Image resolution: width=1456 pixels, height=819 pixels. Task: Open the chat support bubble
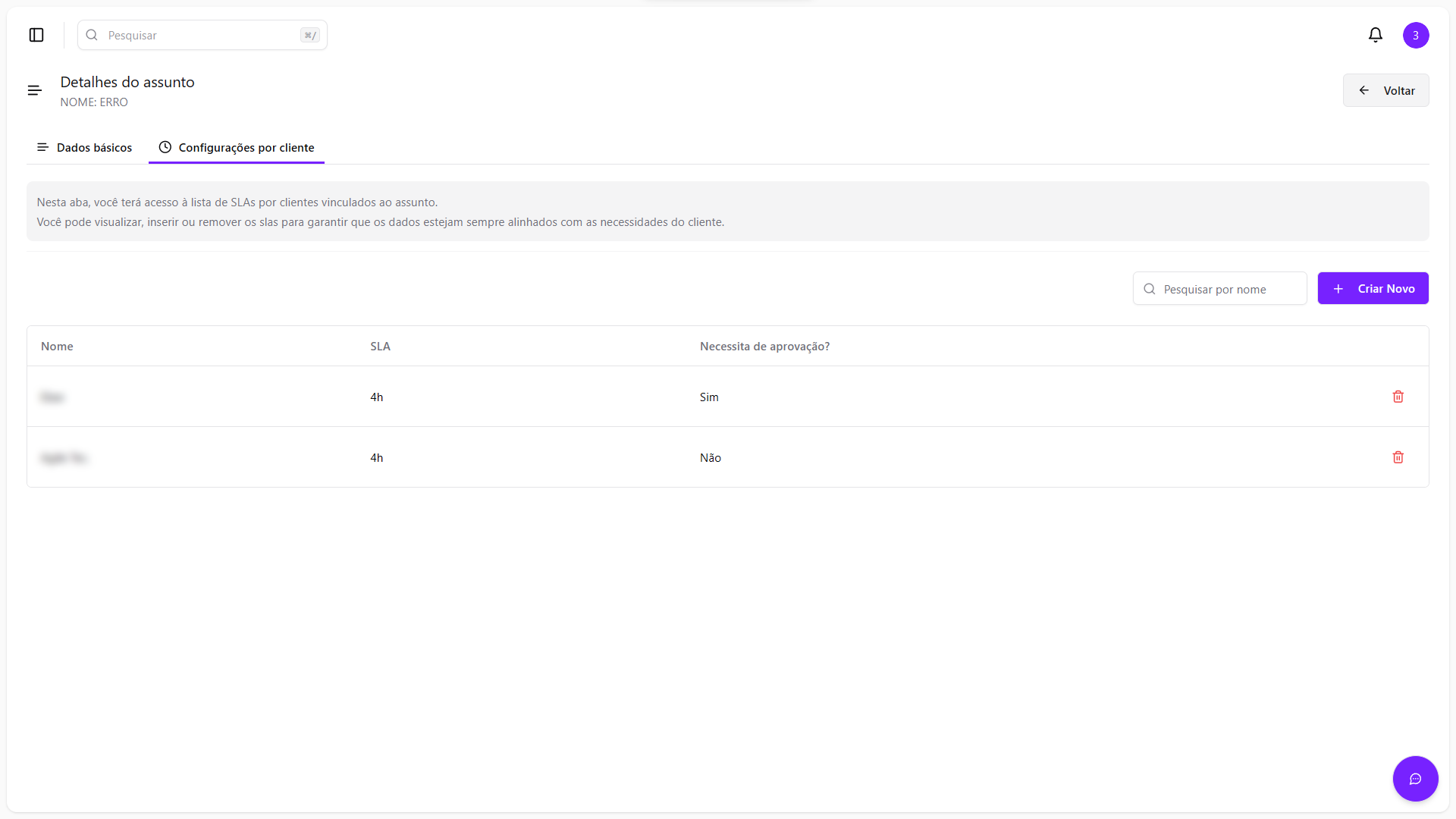[x=1414, y=779]
